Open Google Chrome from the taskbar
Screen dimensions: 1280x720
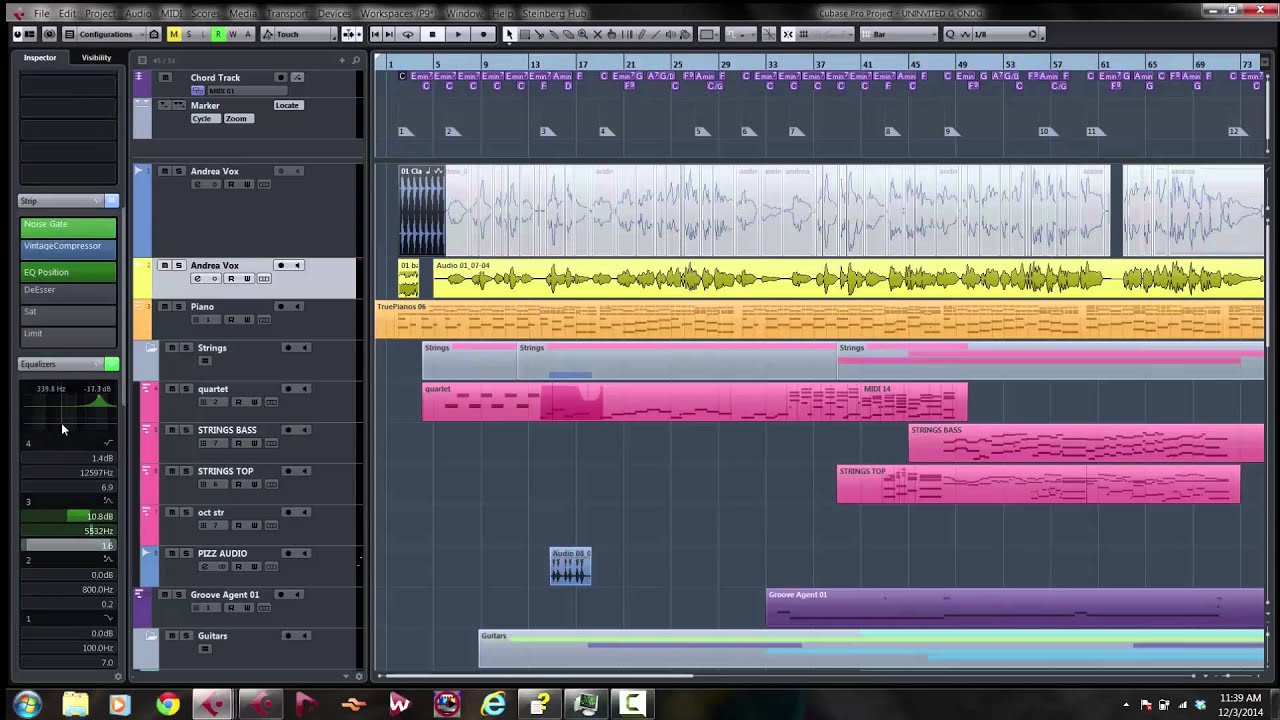tap(168, 705)
